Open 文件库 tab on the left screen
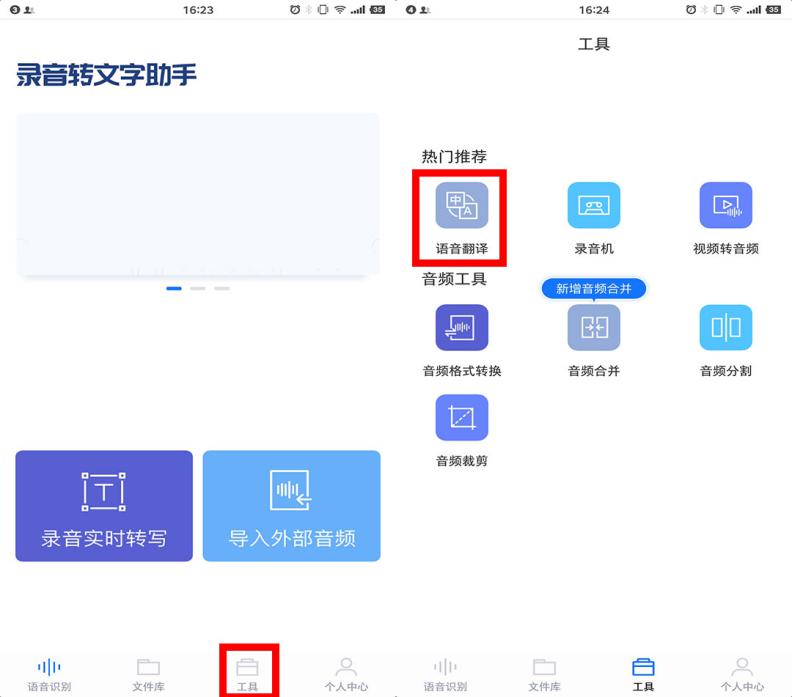 coord(148,673)
